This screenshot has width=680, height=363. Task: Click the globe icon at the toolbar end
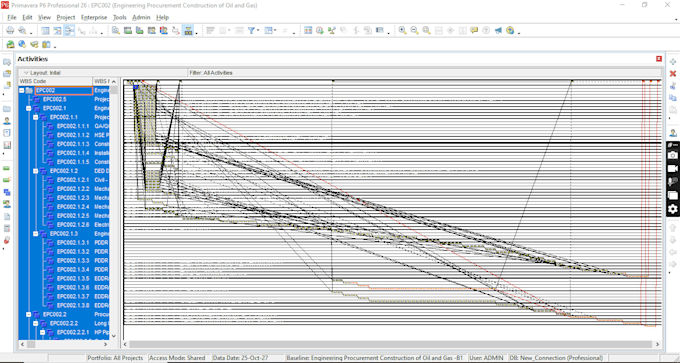click(510, 30)
